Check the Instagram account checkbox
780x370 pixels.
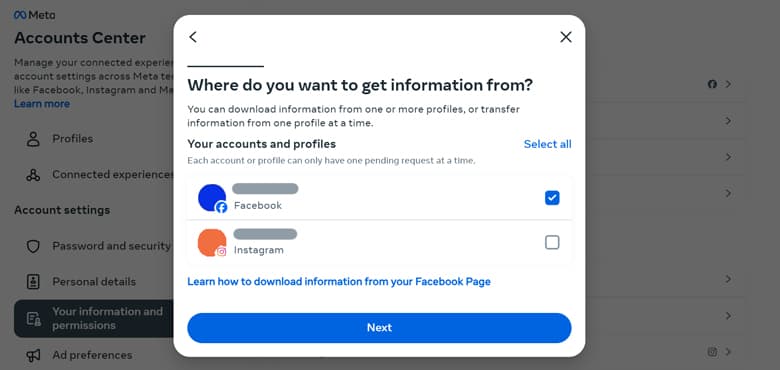pos(552,242)
